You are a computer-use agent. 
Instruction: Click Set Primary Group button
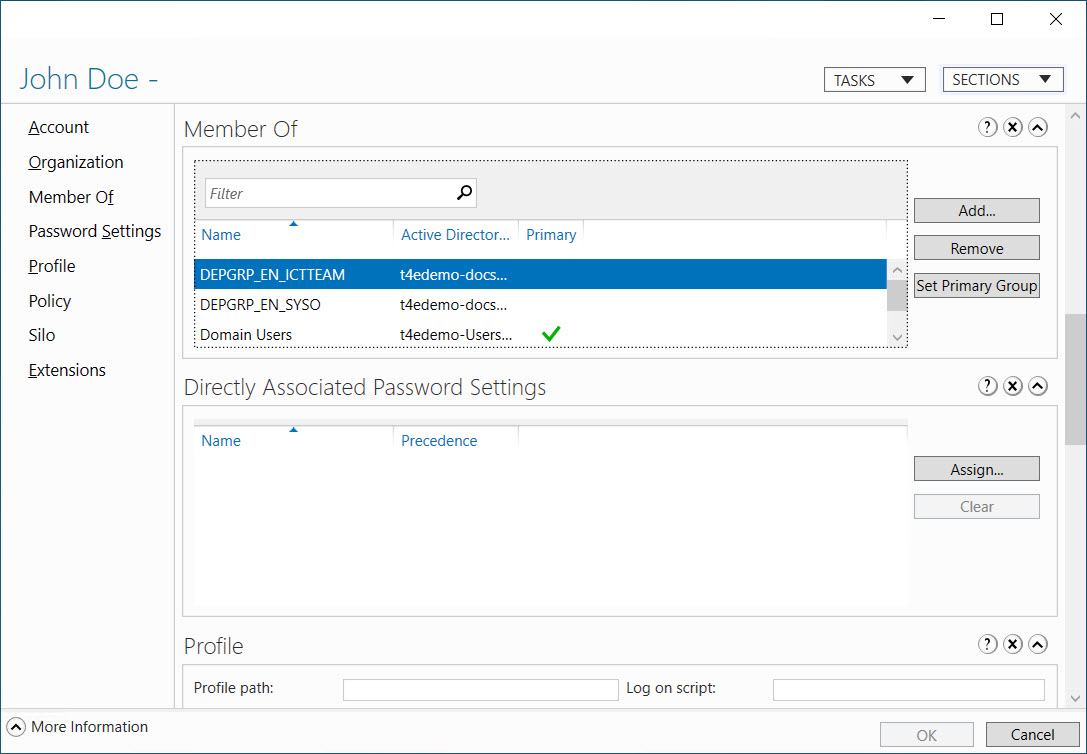point(976,286)
